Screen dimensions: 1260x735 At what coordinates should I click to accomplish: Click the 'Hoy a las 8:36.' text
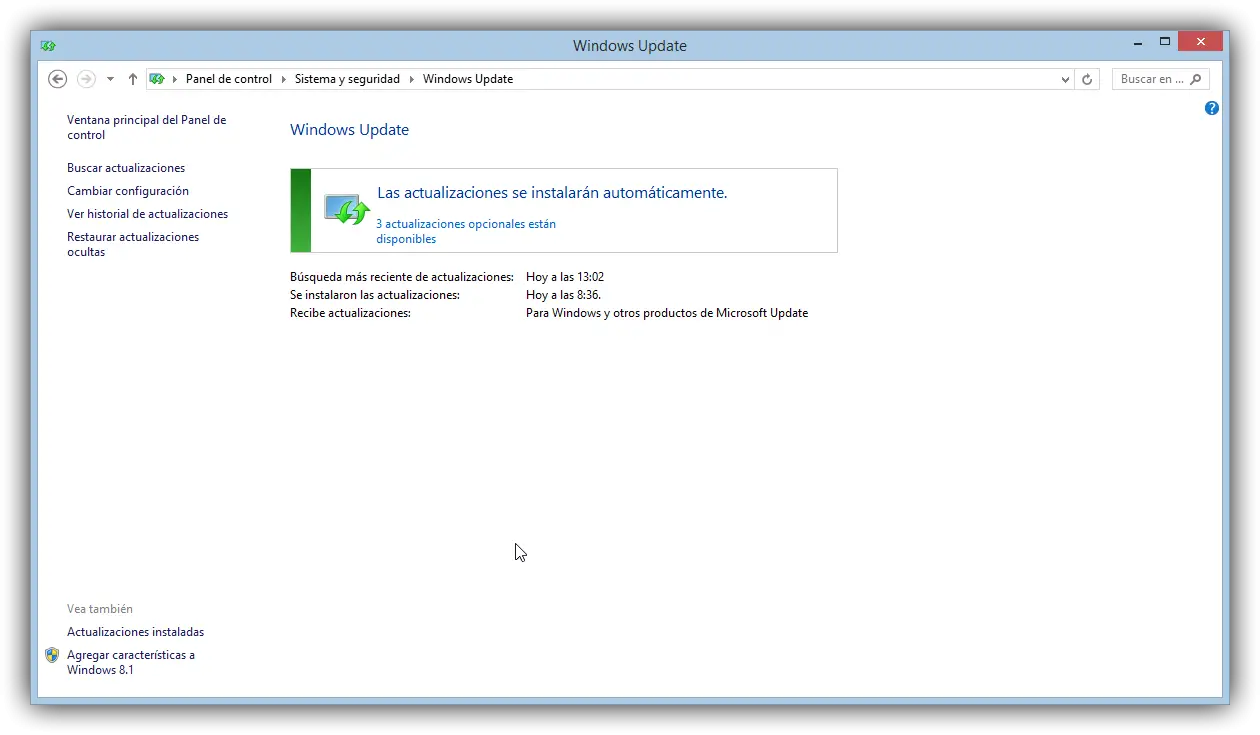click(564, 295)
